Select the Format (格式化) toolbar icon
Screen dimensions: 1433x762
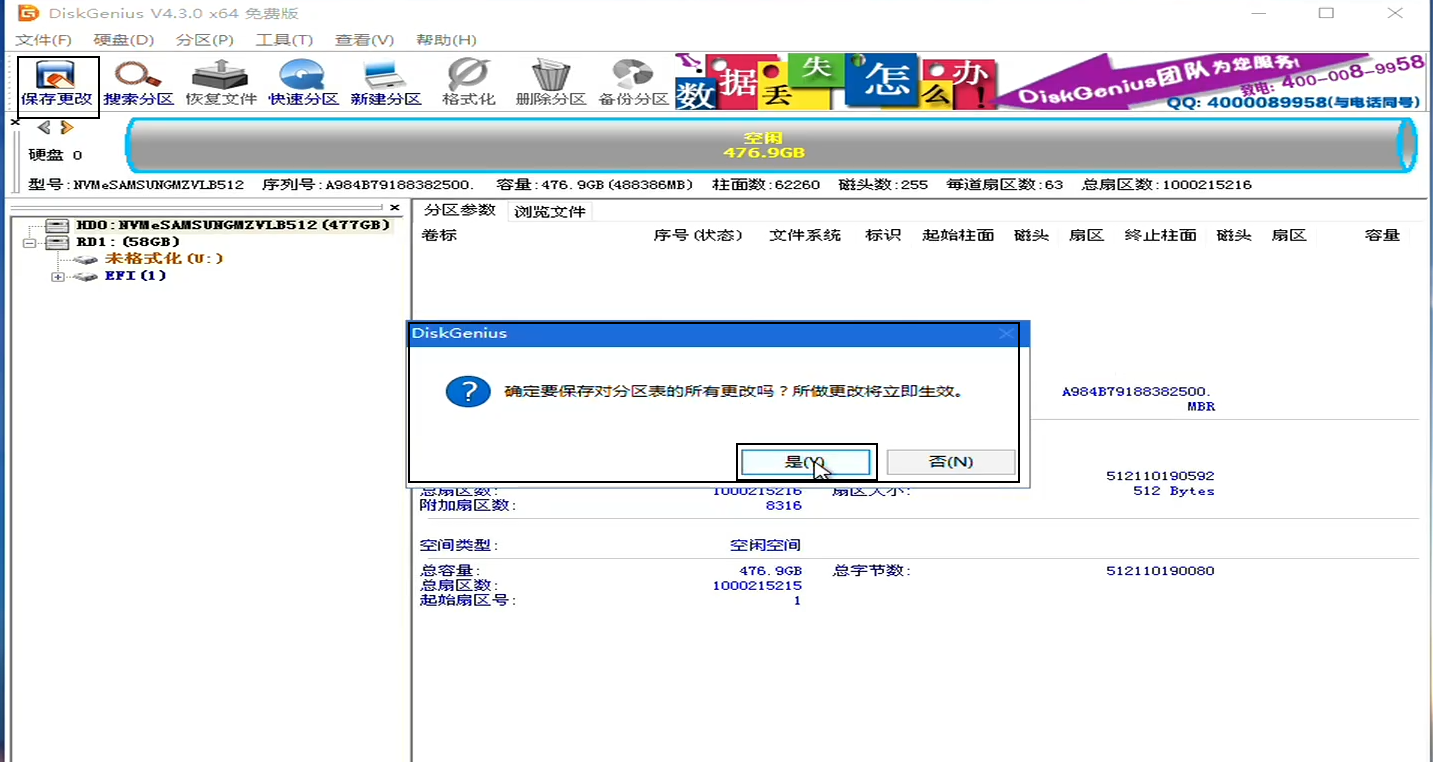point(469,85)
